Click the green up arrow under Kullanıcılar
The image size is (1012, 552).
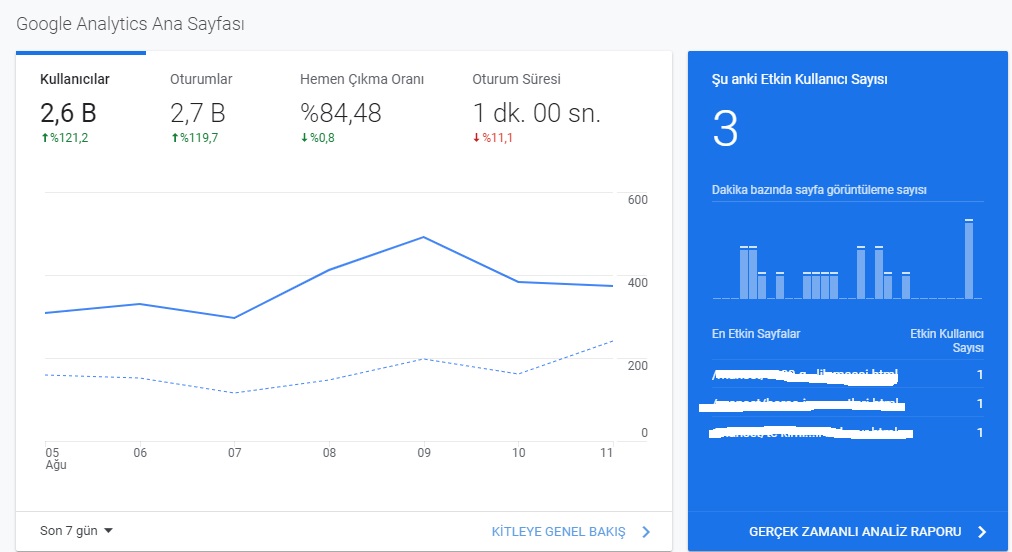click(45, 138)
